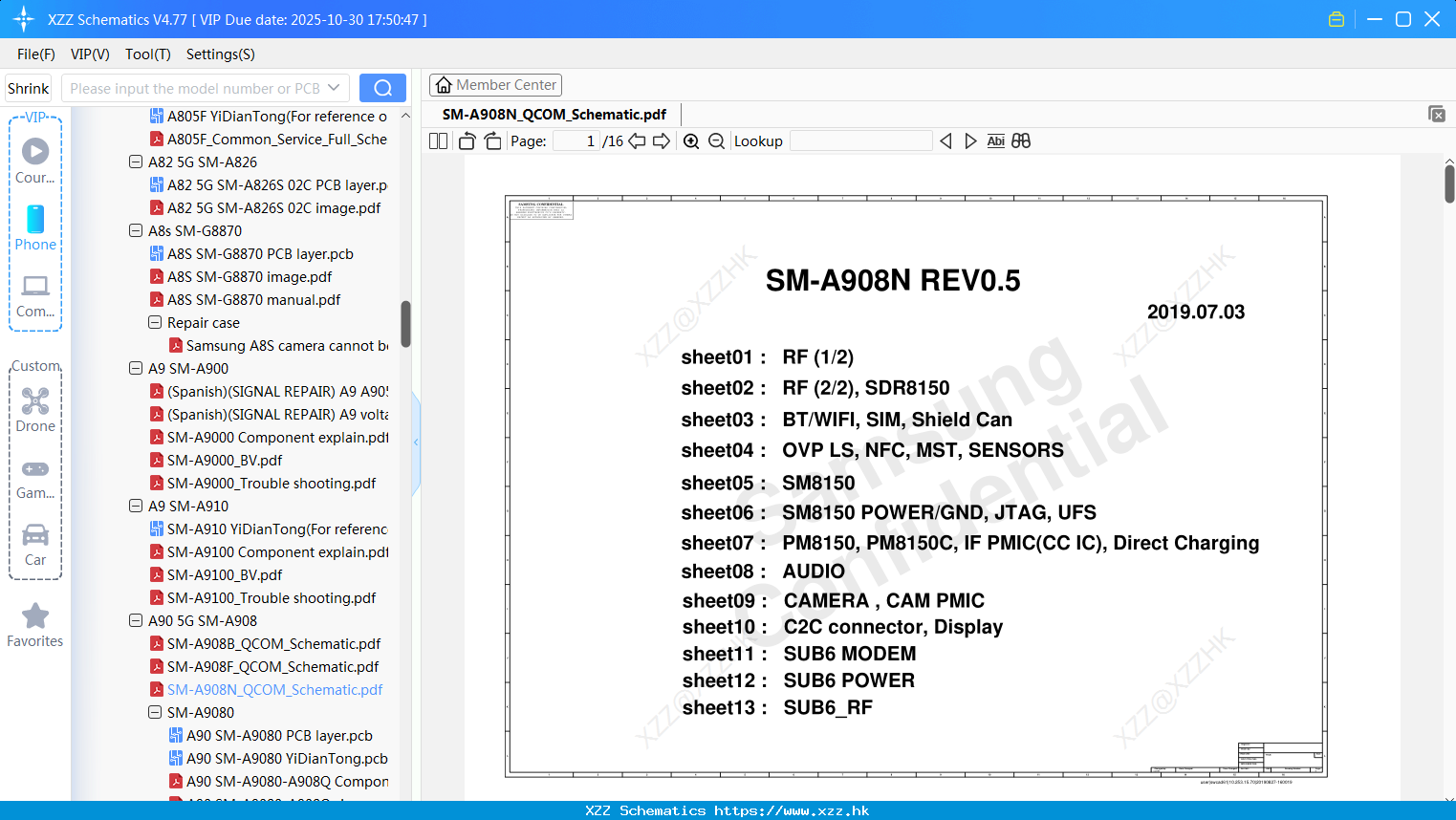Collapse the A9 SM-A900 node
Viewport: 1456px width, 820px height.
(x=136, y=369)
